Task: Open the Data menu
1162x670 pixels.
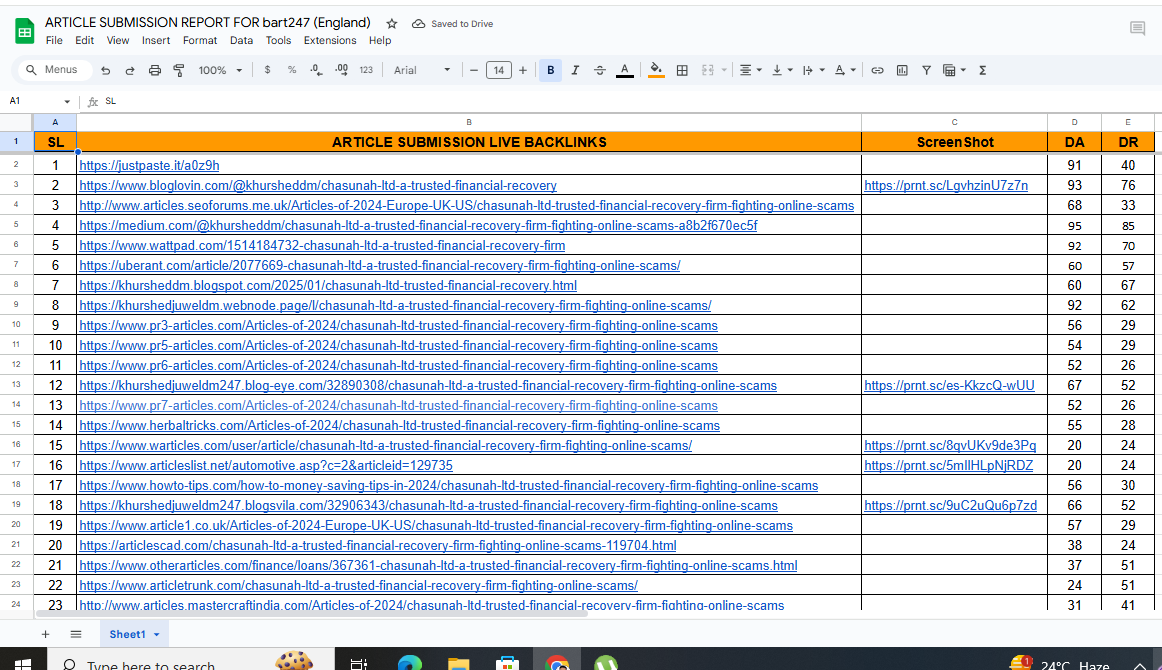Action: pyautogui.click(x=242, y=40)
